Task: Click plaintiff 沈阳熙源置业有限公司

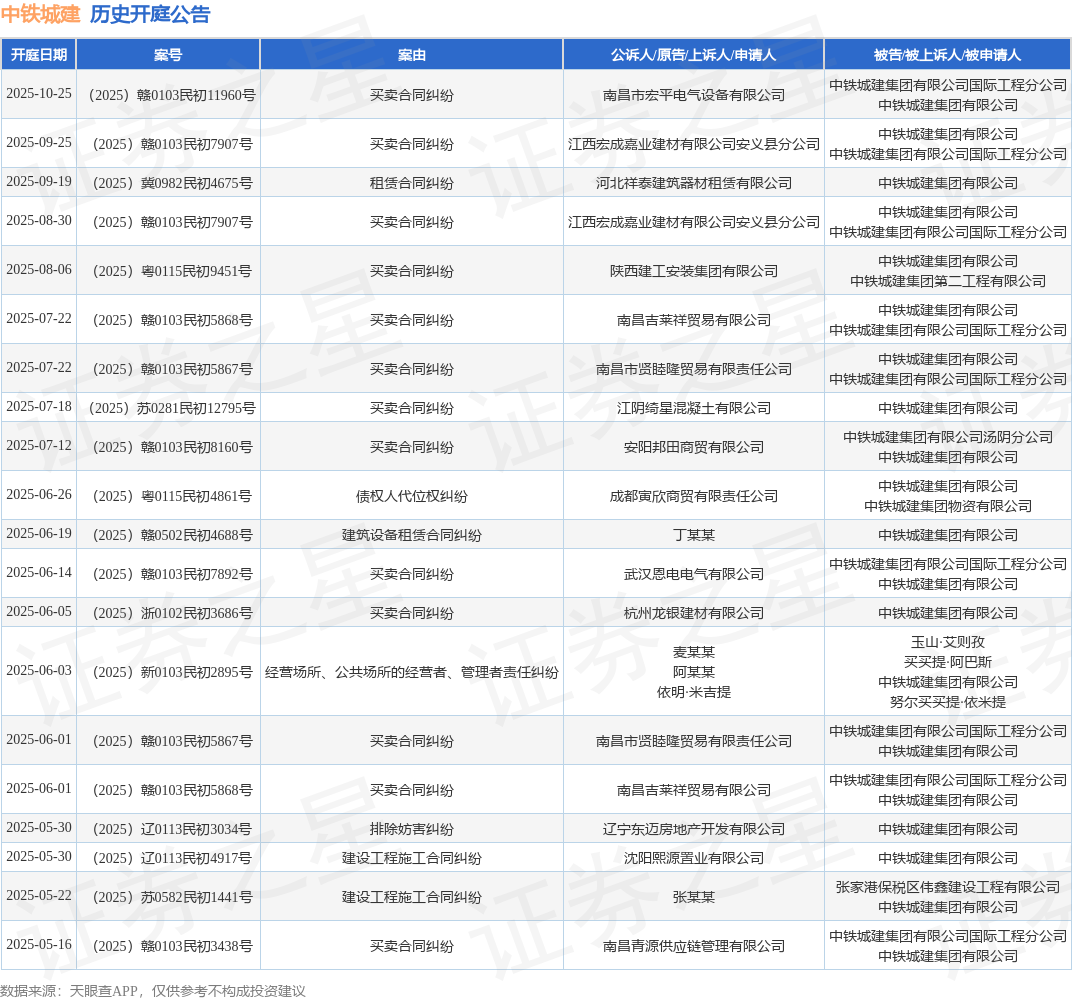Action: point(693,858)
